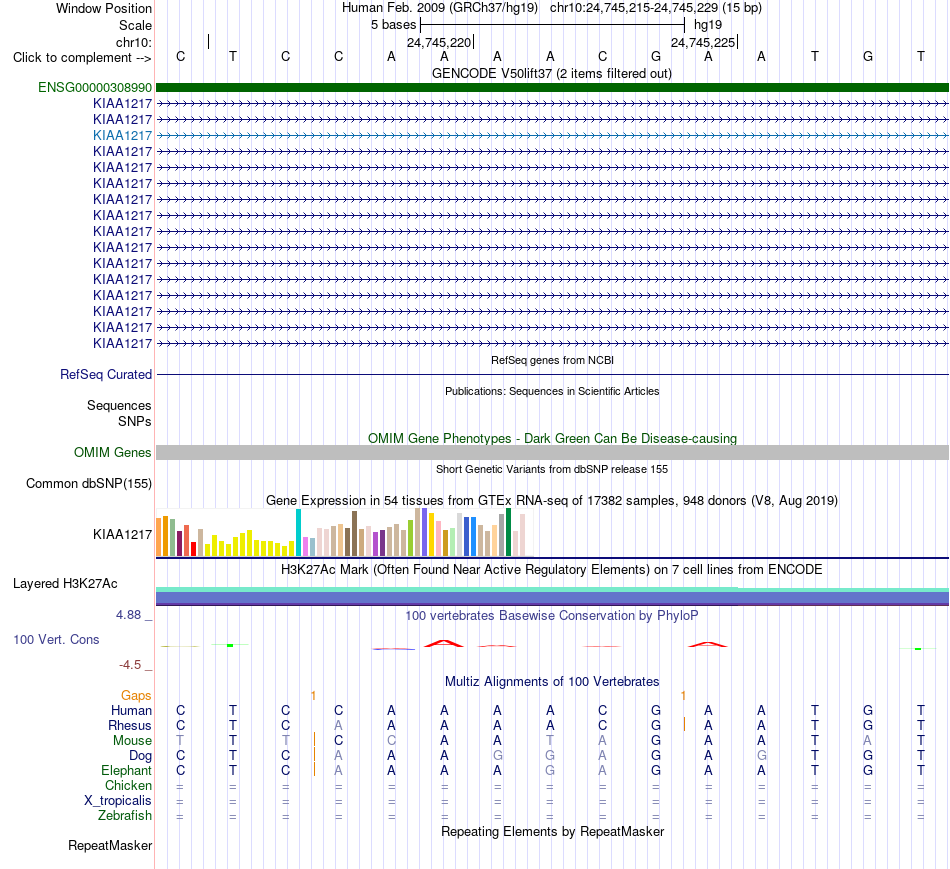Open the Common dbSNP(155) track label
This screenshot has height=869, width=950.
pos(89,484)
